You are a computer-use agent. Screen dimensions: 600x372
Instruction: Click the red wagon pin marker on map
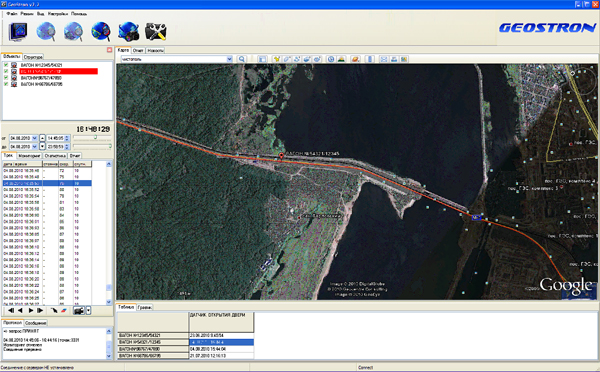[281, 156]
